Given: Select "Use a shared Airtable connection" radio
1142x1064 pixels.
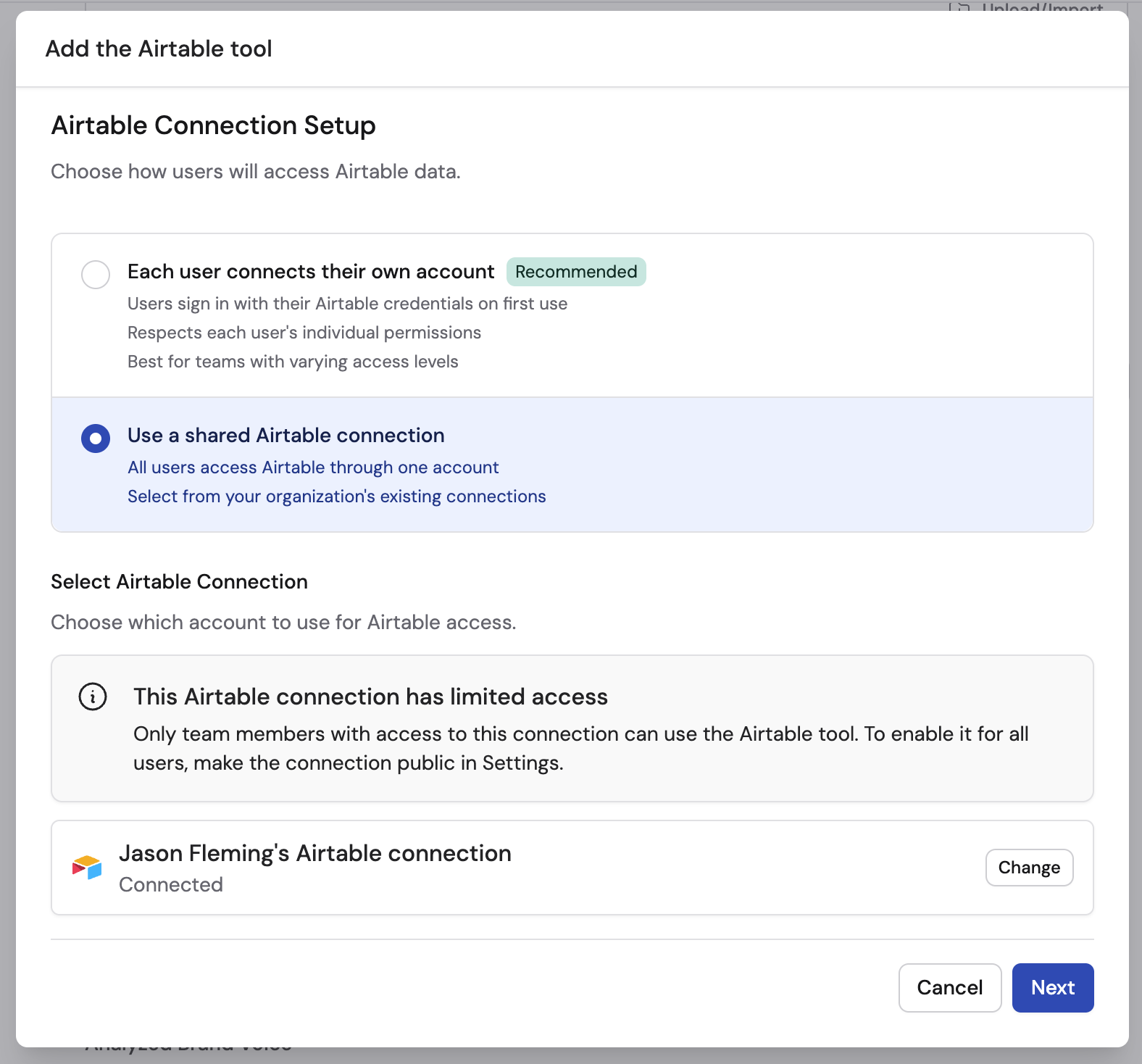Looking at the screenshot, I should 96,439.
